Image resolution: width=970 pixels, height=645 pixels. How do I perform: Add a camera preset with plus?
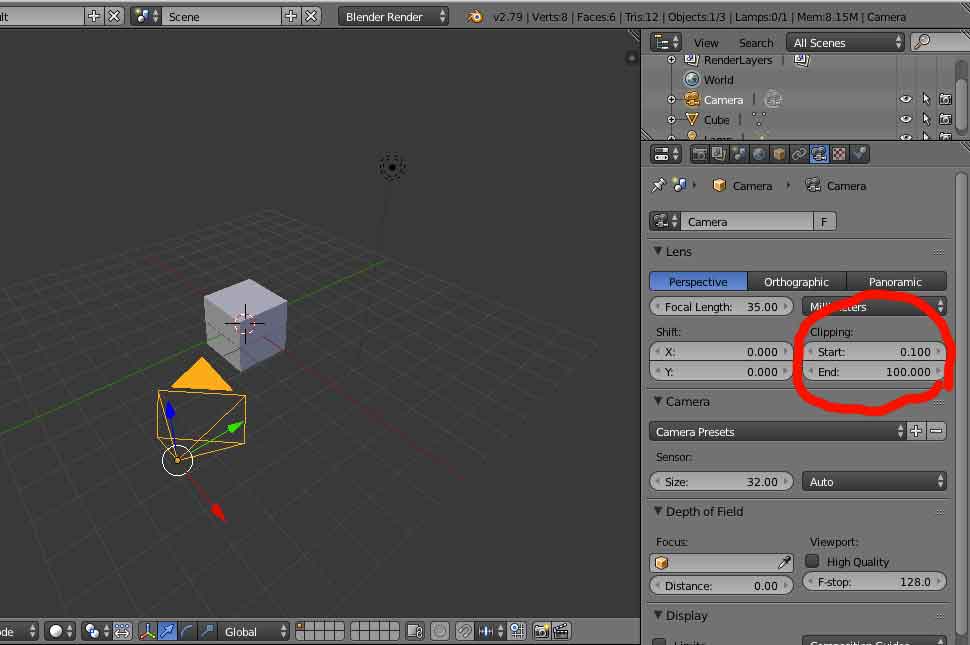(916, 431)
